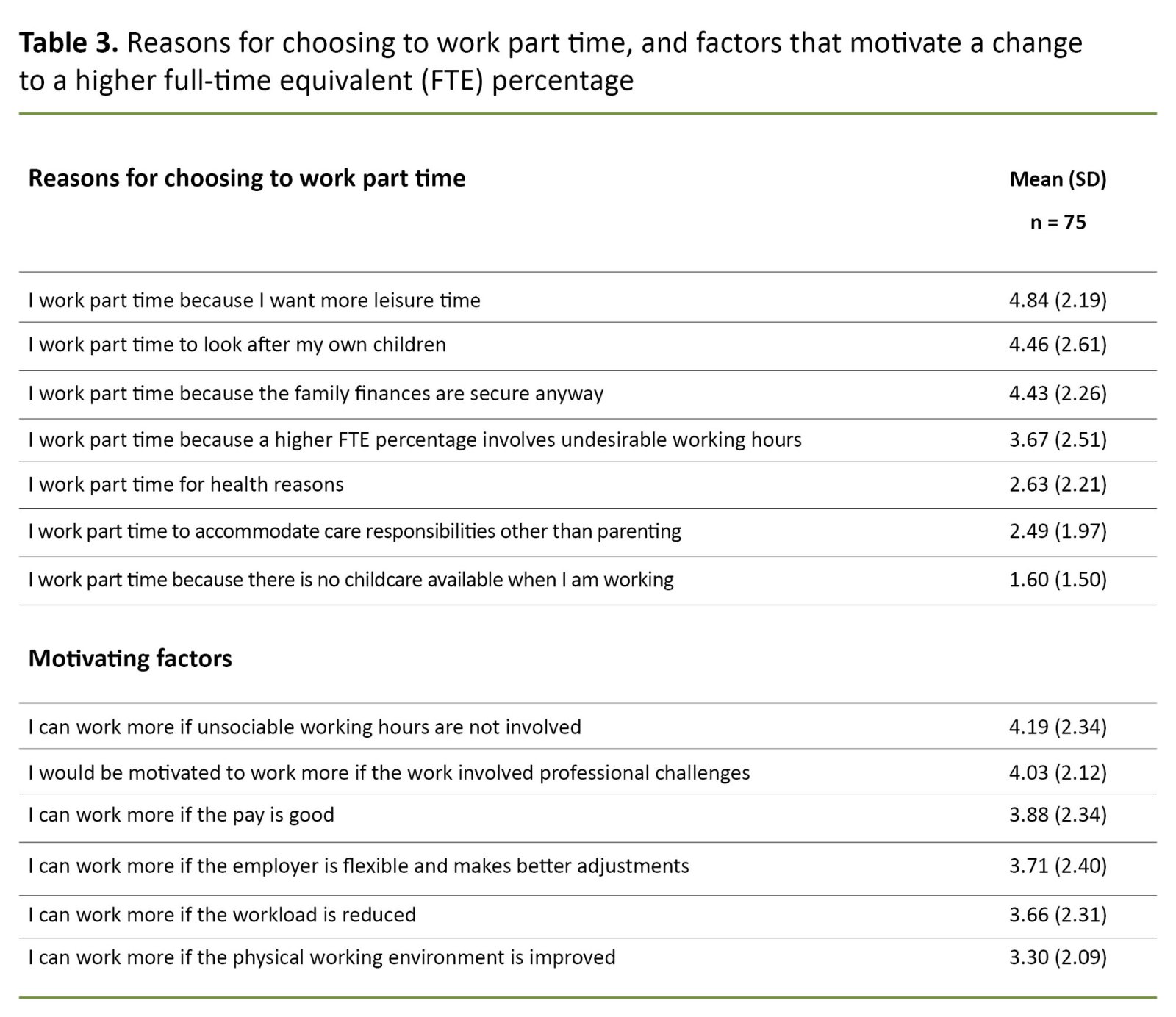This screenshot has width=1176, height=1017.
Task: Click the Table 3 title text
Action: click(x=550, y=61)
